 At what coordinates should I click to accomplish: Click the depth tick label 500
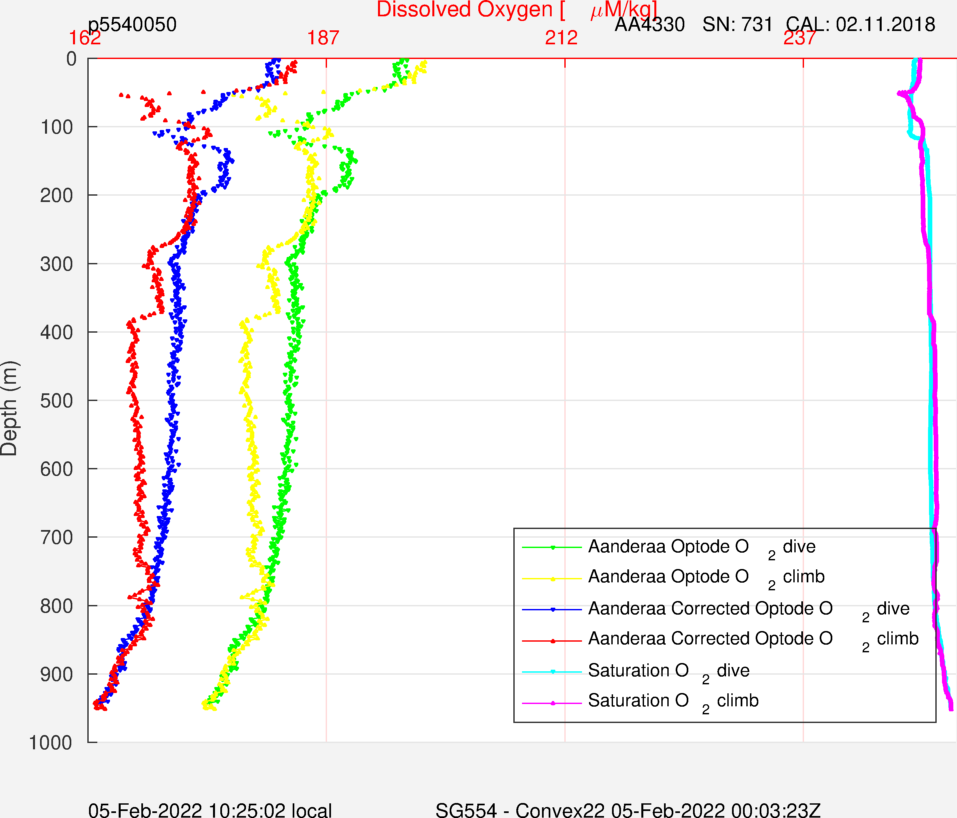[x=57, y=400]
